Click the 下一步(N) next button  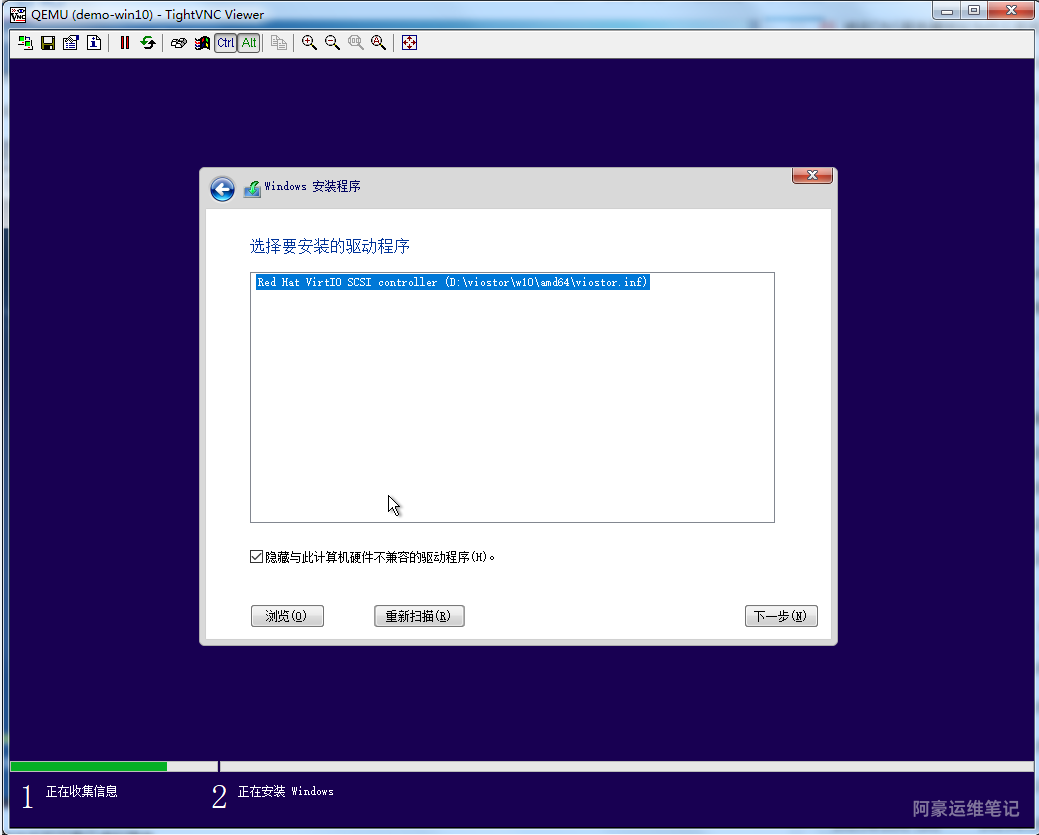point(781,616)
